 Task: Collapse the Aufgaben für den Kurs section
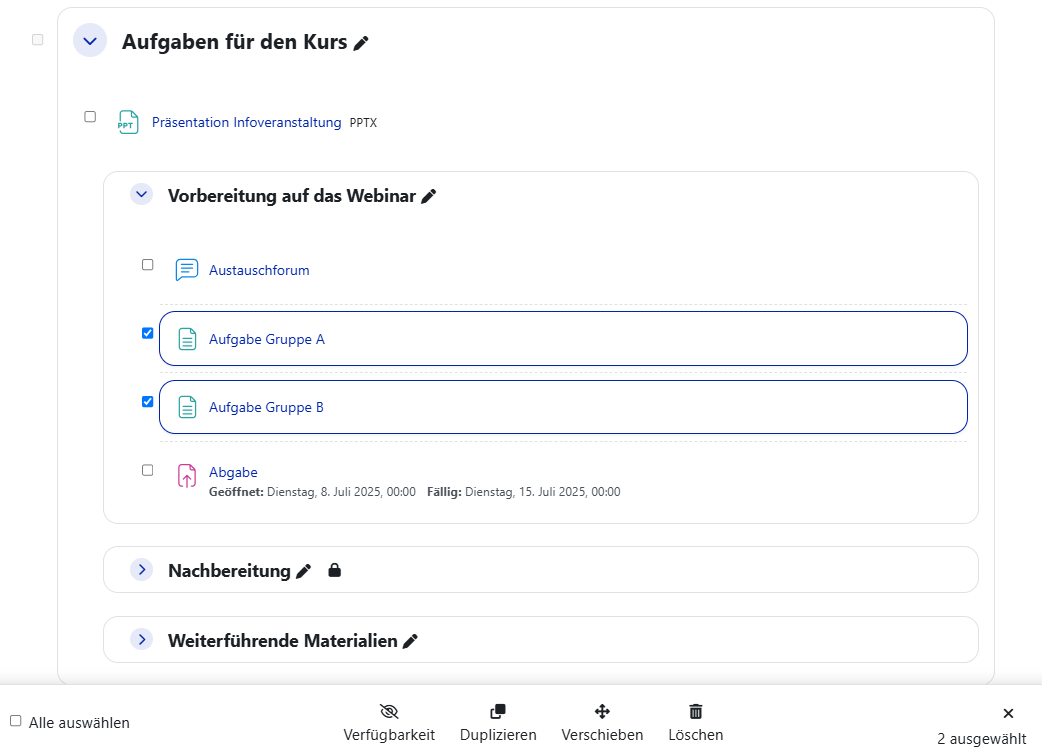(x=90, y=41)
